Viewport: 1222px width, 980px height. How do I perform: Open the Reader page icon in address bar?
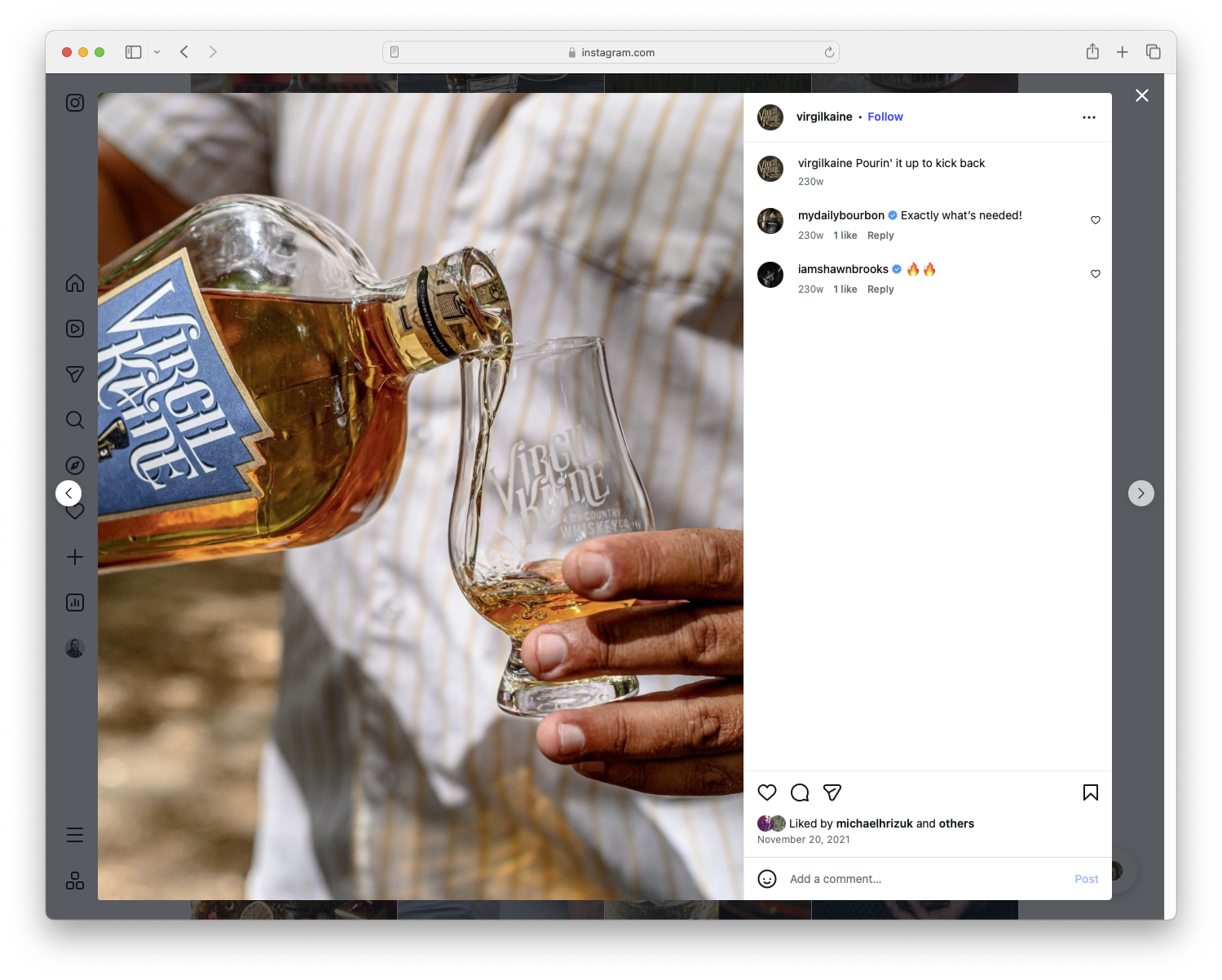tap(395, 52)
